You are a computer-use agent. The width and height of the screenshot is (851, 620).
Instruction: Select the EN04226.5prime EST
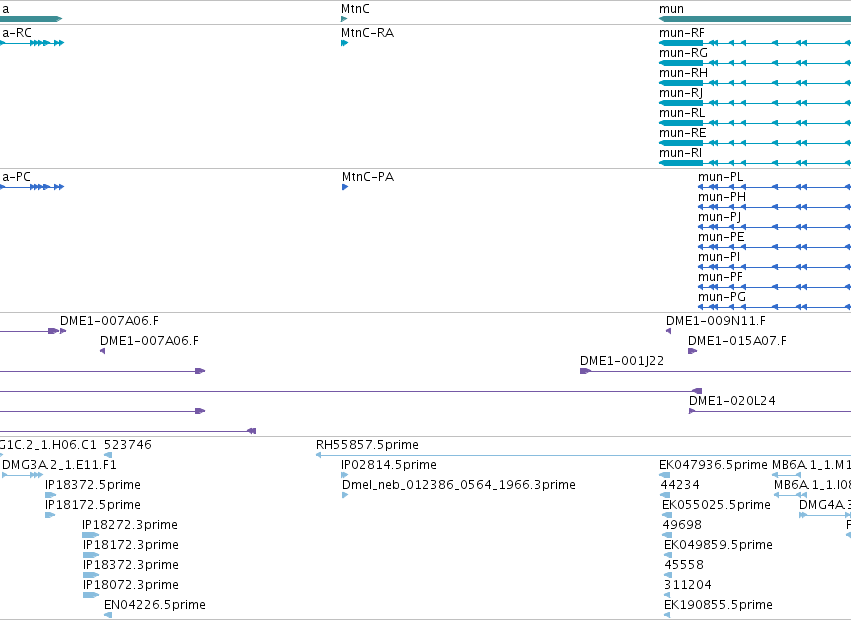click(x=108, y=615)
